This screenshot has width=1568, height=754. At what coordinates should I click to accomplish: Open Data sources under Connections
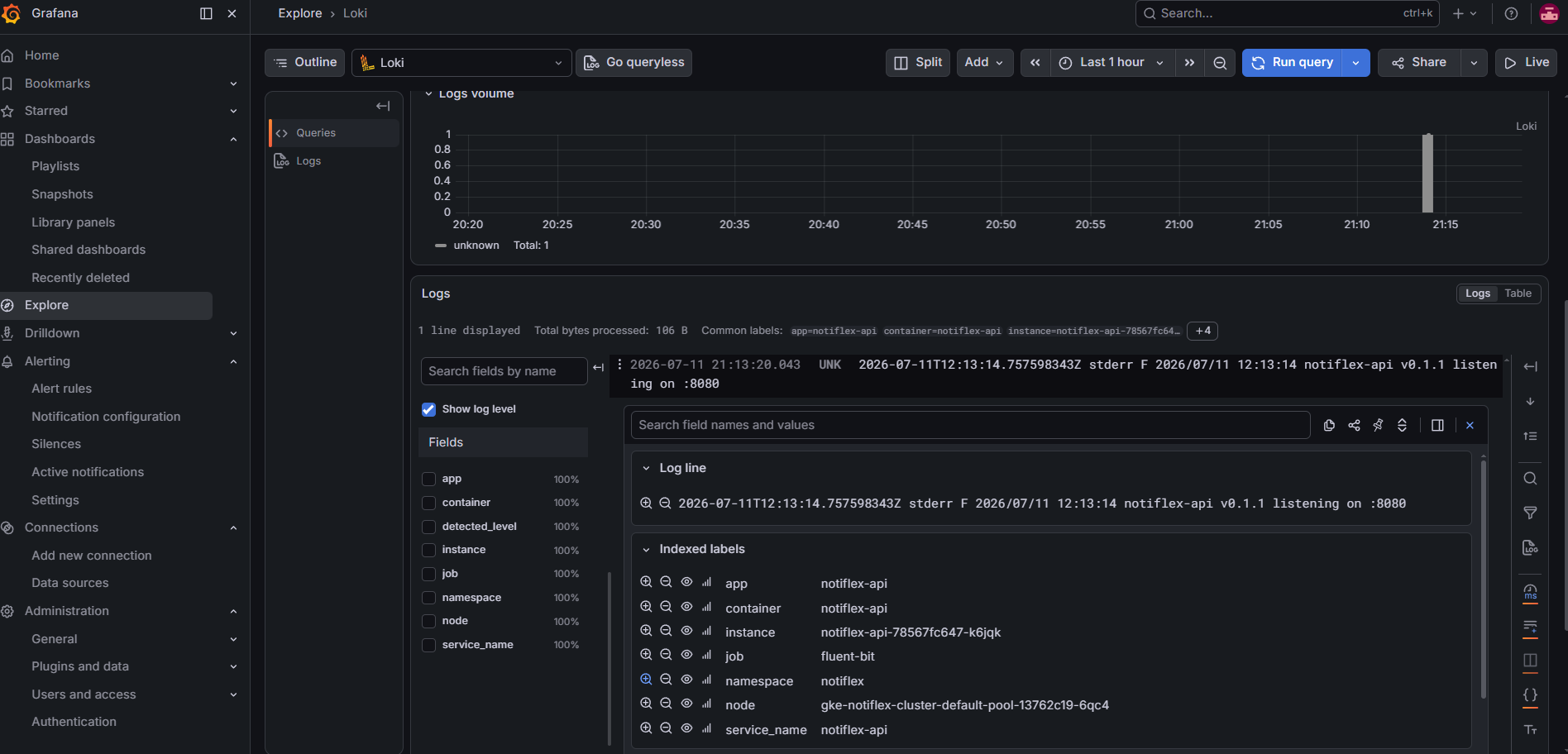click(69, 583)
